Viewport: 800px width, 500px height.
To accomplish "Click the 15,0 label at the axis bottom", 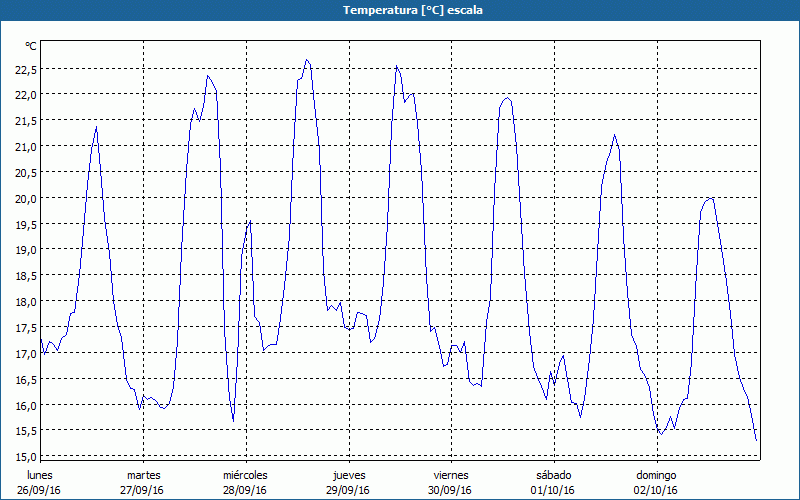I will click(25, 457).
